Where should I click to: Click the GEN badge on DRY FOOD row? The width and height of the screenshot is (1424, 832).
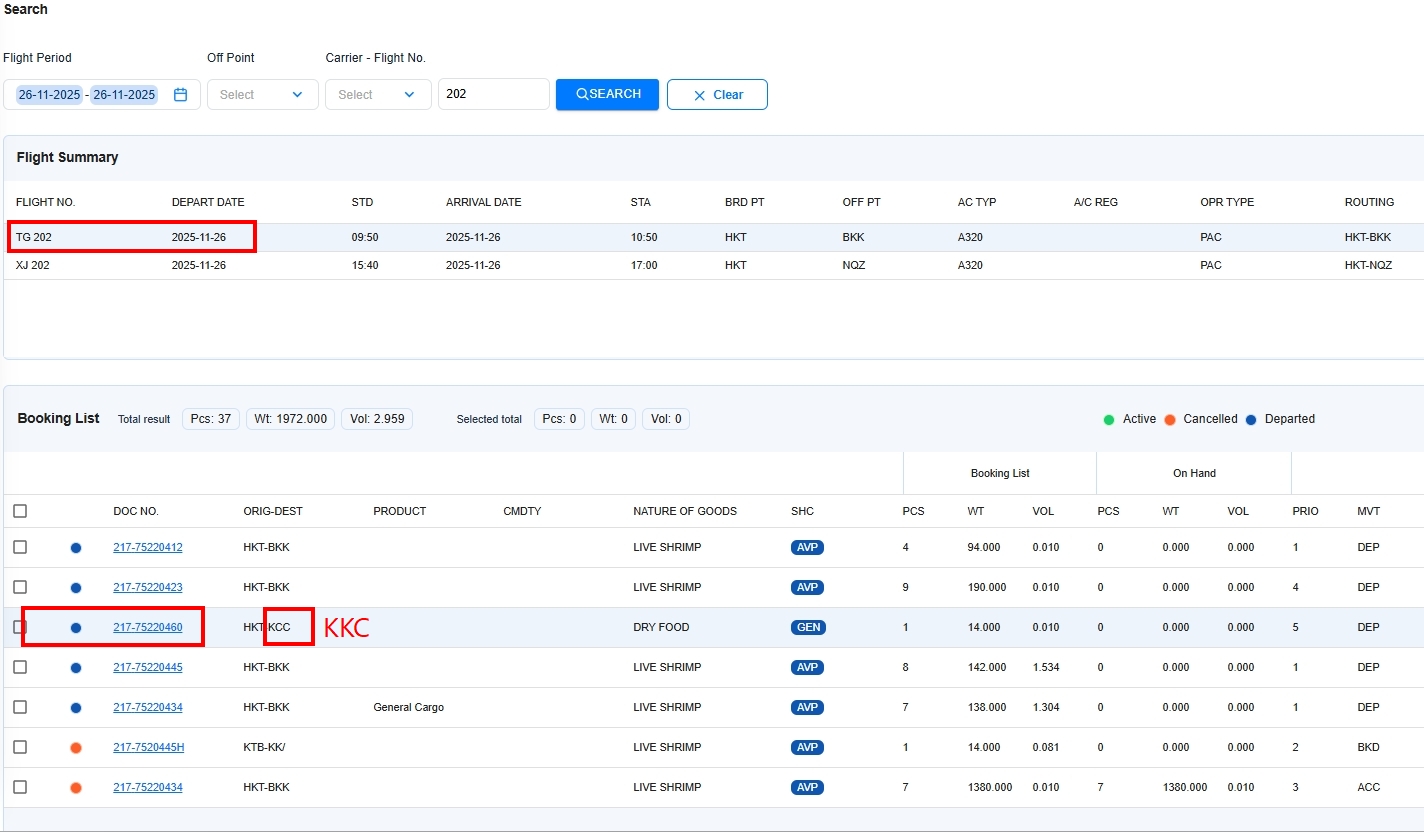(807, 628)
